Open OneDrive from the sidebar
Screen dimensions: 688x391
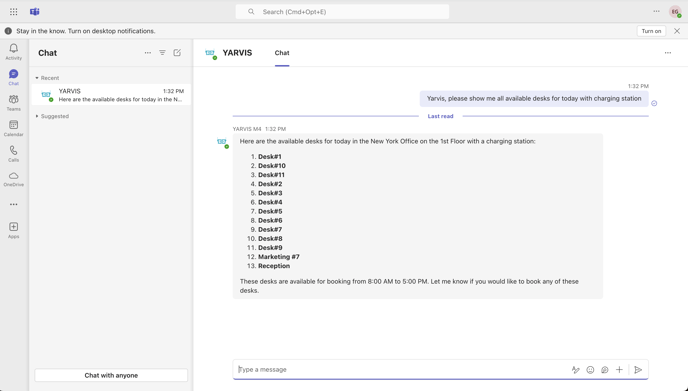coord(14,179)
